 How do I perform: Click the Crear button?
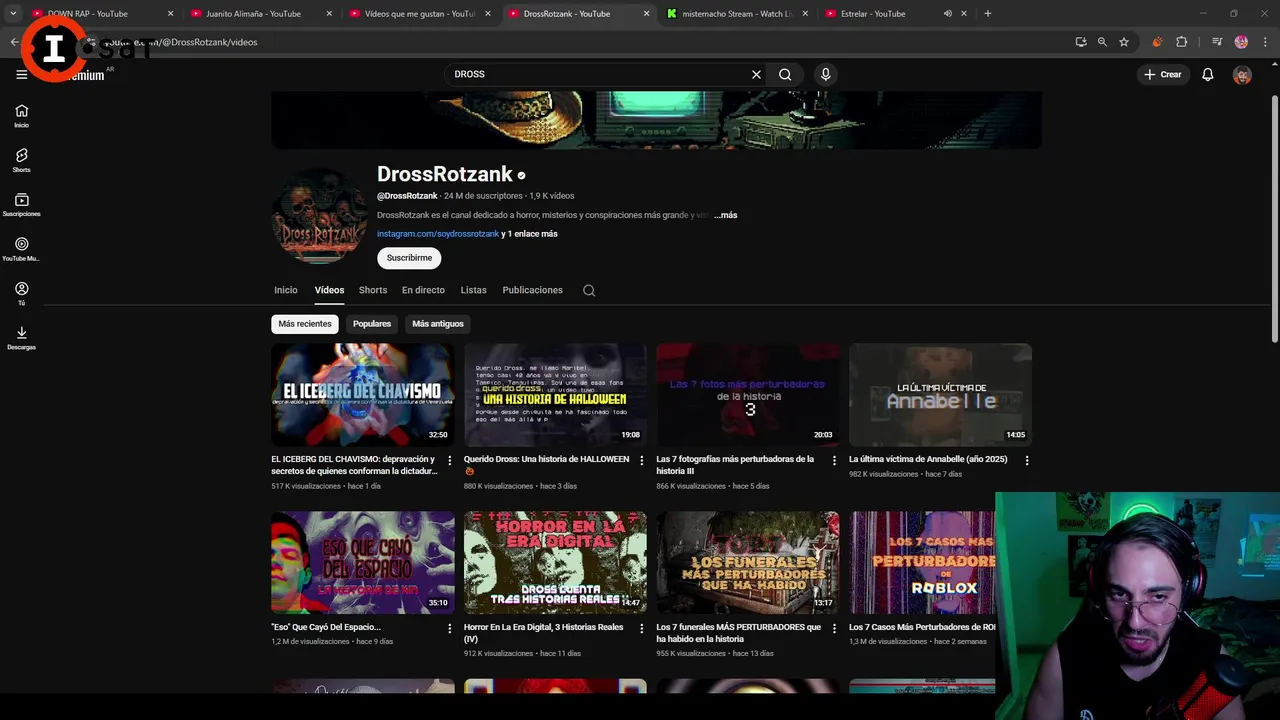(1163, 74)
